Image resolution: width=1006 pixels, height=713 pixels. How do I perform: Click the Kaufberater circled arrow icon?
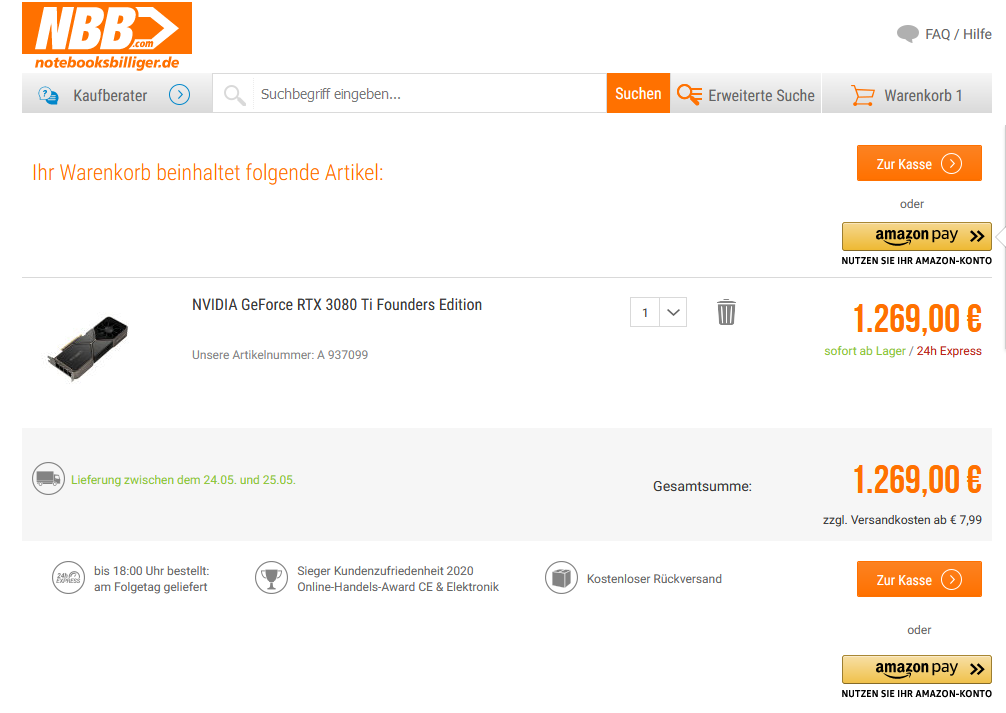(x=180, y=95)
